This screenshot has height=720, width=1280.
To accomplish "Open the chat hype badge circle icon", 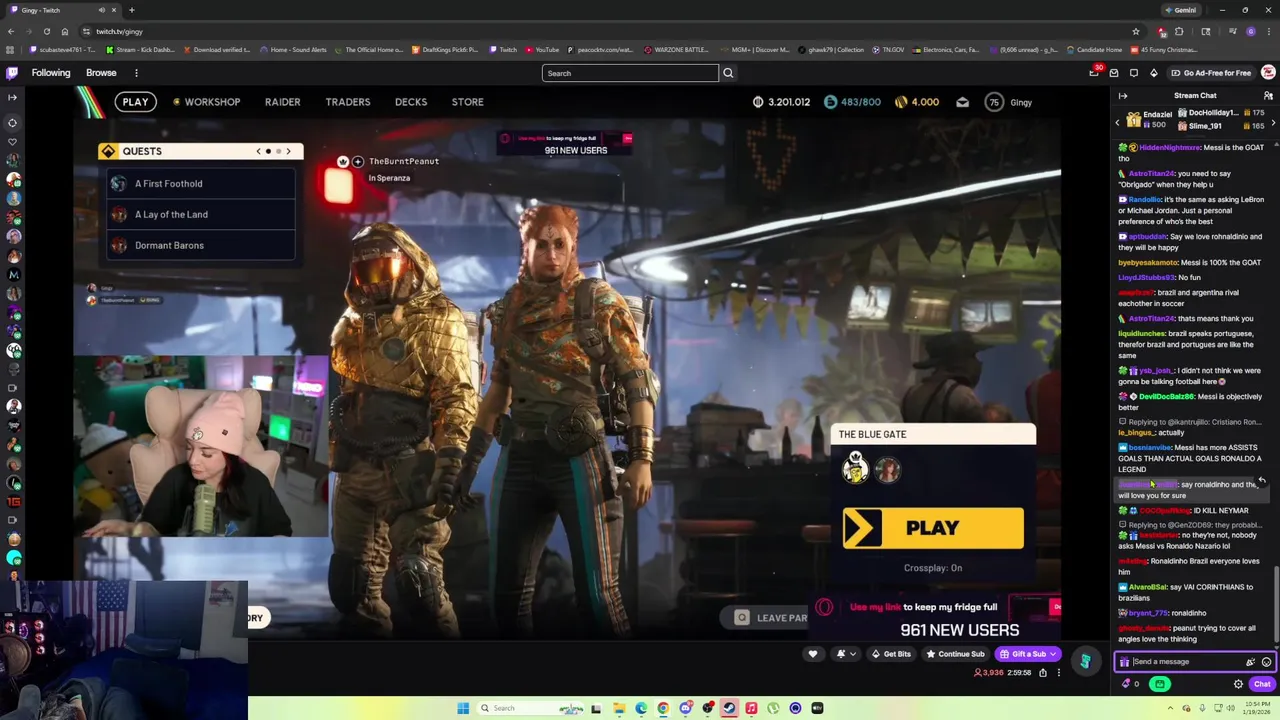I will (x=1084, y=660).
